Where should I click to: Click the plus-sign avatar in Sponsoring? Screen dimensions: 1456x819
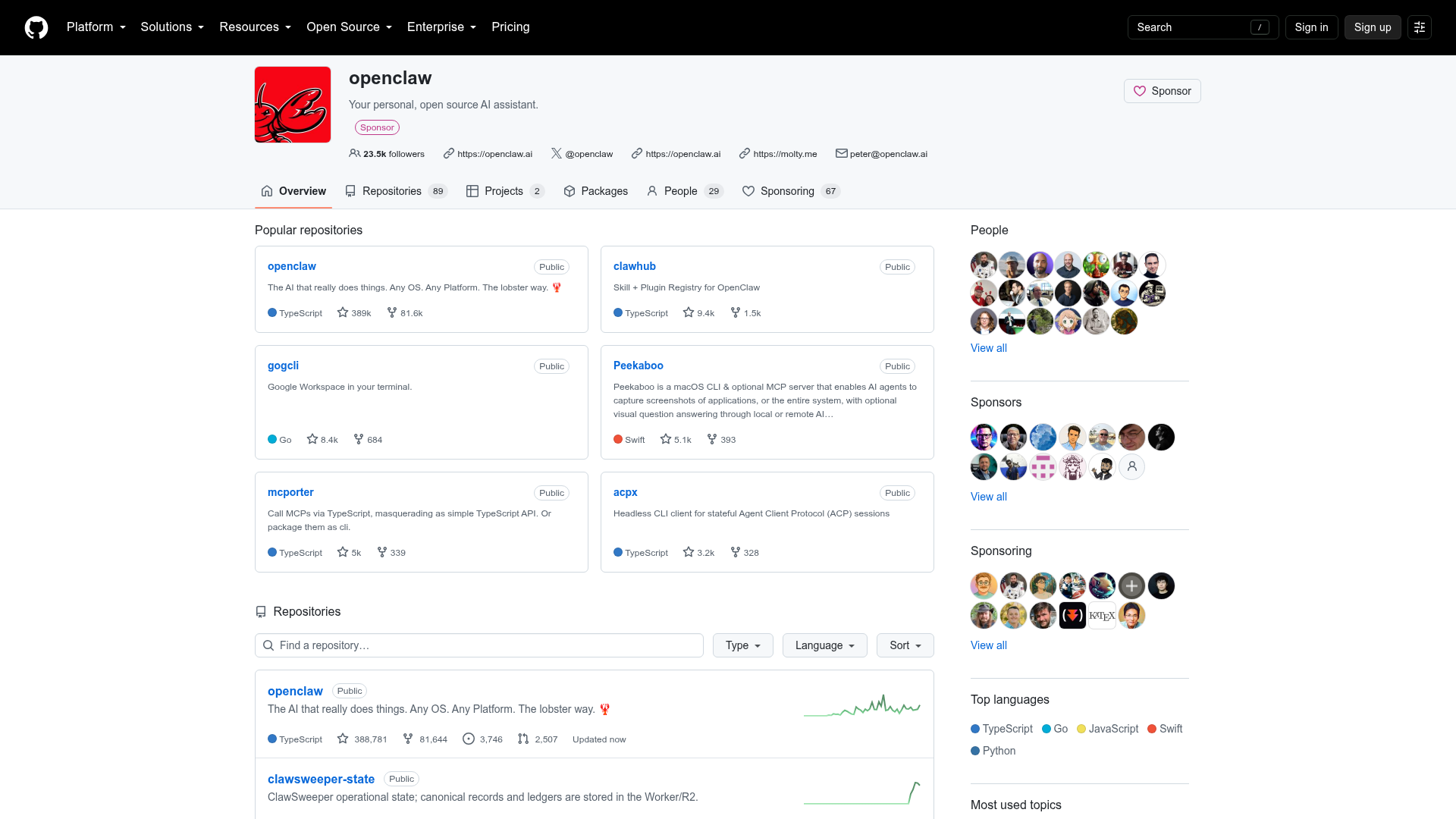click(1131, 586)
